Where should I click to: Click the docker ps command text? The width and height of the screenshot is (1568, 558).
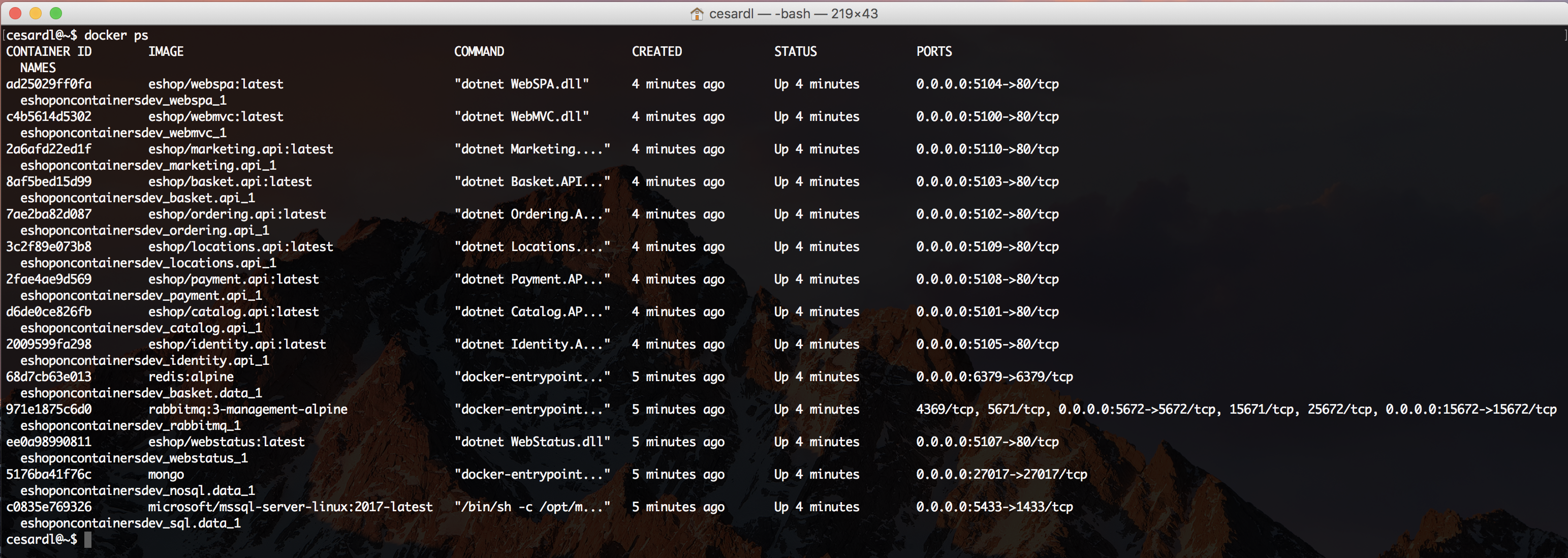coord(116,35)
